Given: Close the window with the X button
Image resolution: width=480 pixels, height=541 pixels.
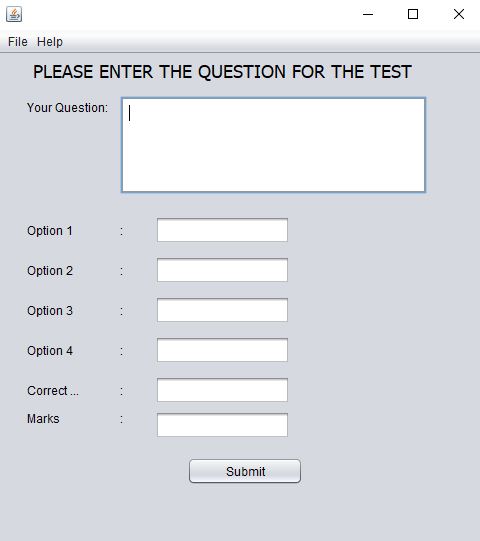Looking at the screenshot, I should click(459, 14).
